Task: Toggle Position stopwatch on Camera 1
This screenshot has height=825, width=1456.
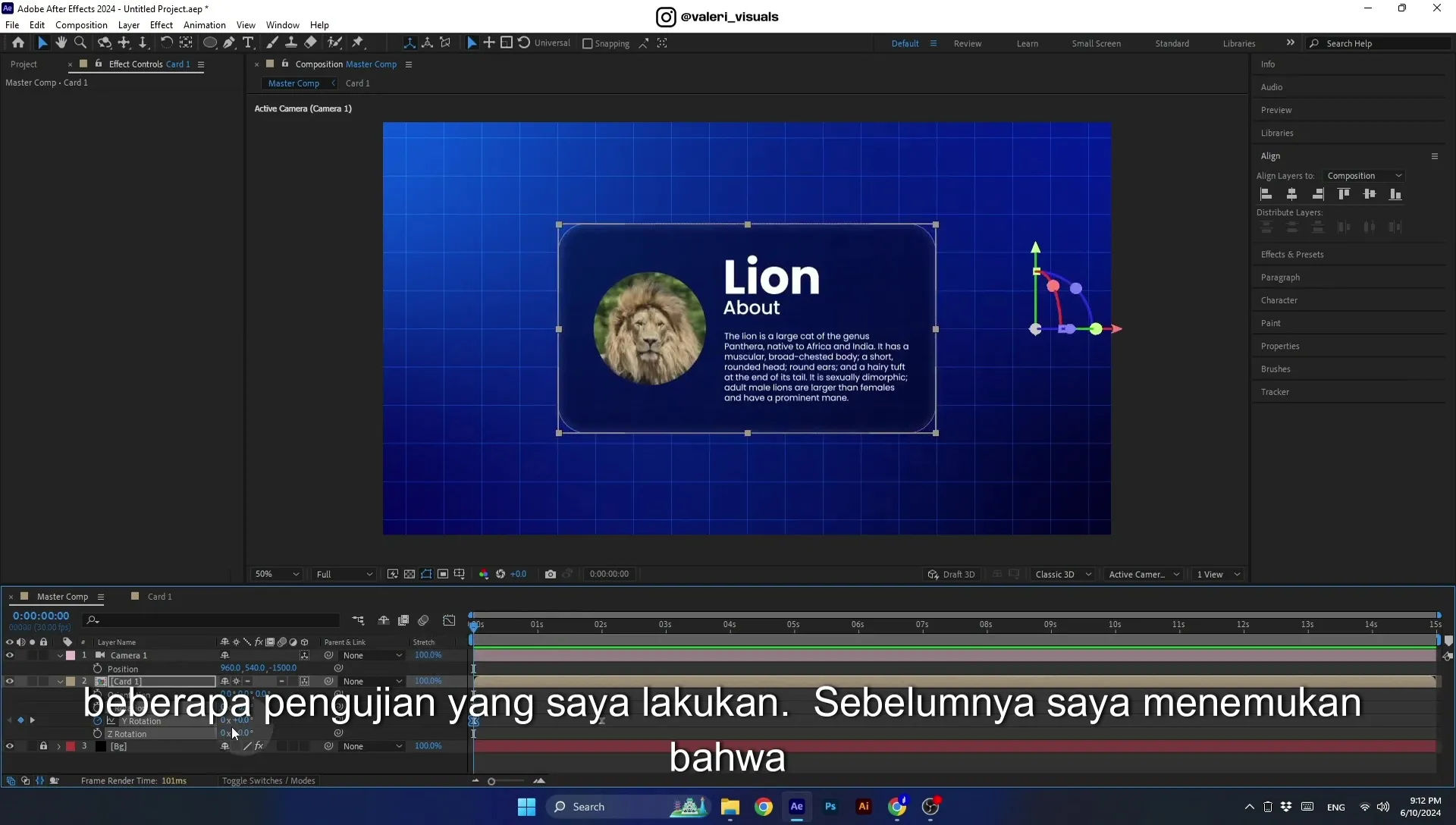Action: pyautogui.click(x=97, y=669)
